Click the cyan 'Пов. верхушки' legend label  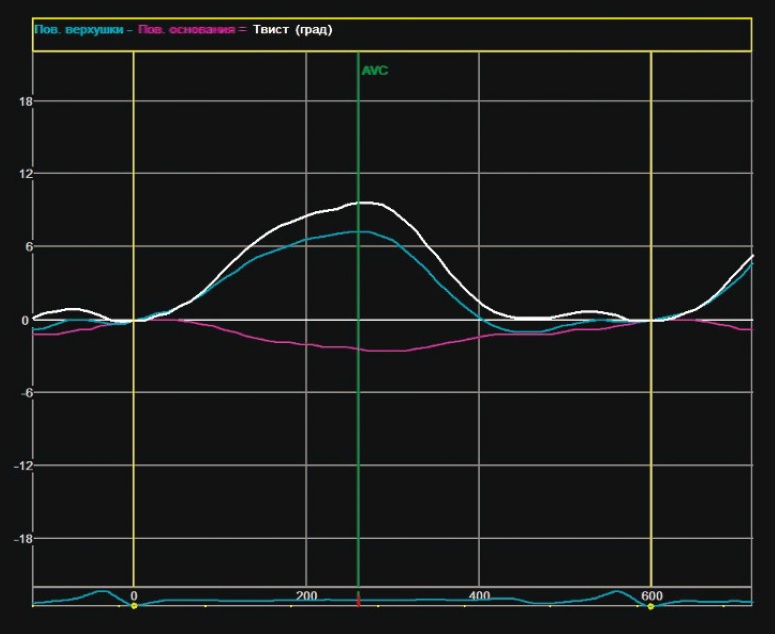tap(81, 30)
